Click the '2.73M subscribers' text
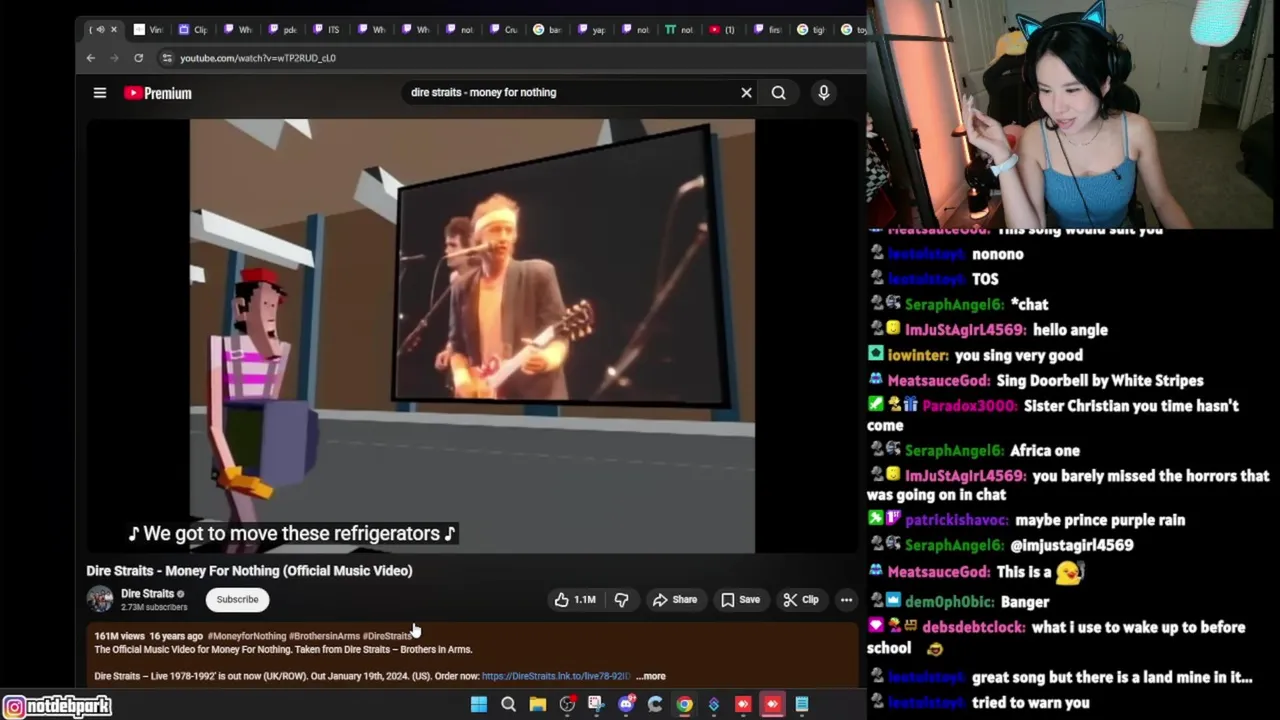Screen dimensions: 1280x720 154,607
